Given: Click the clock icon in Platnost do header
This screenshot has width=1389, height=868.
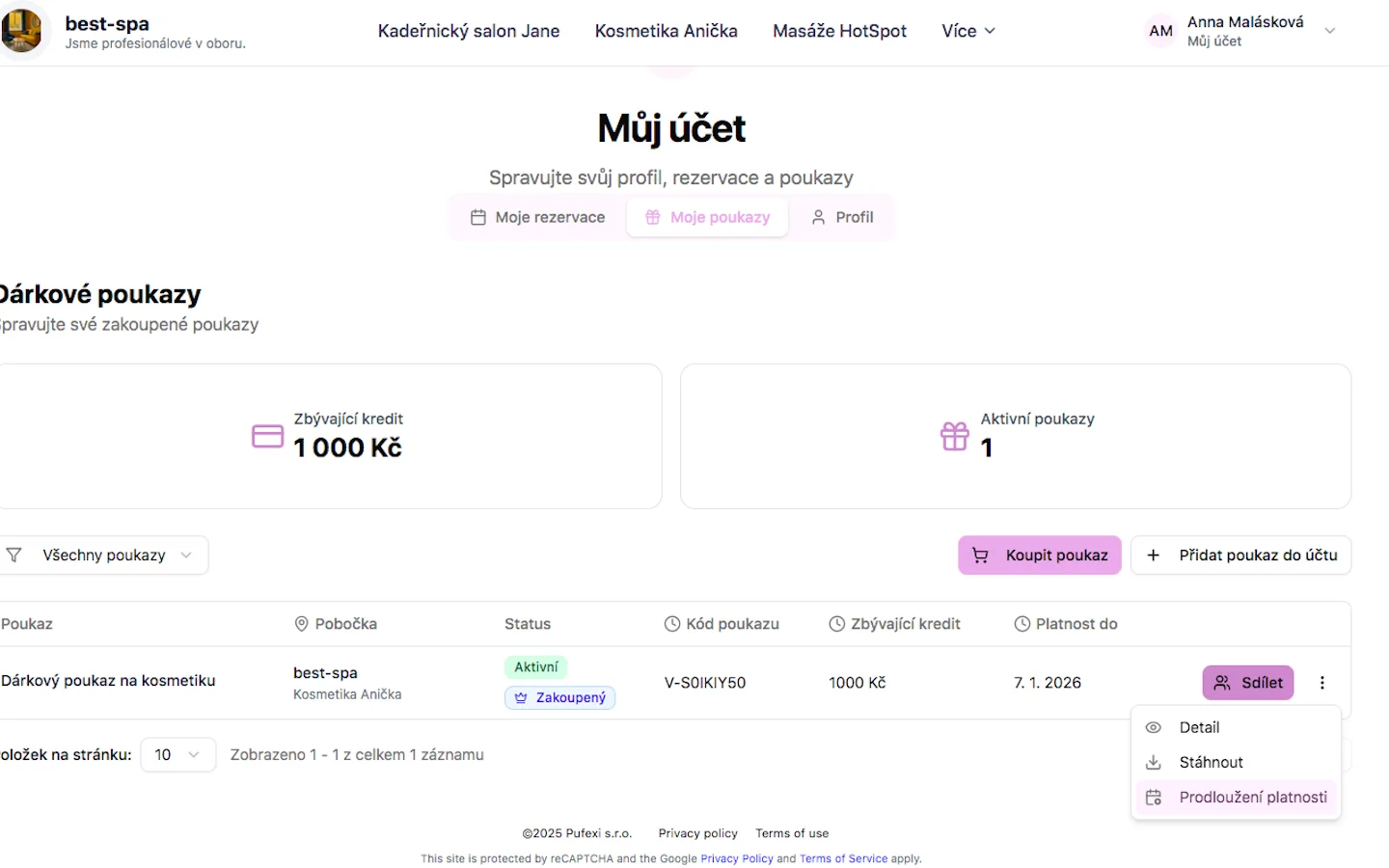Looking at the screenshot, I should tap(1021, 624).
